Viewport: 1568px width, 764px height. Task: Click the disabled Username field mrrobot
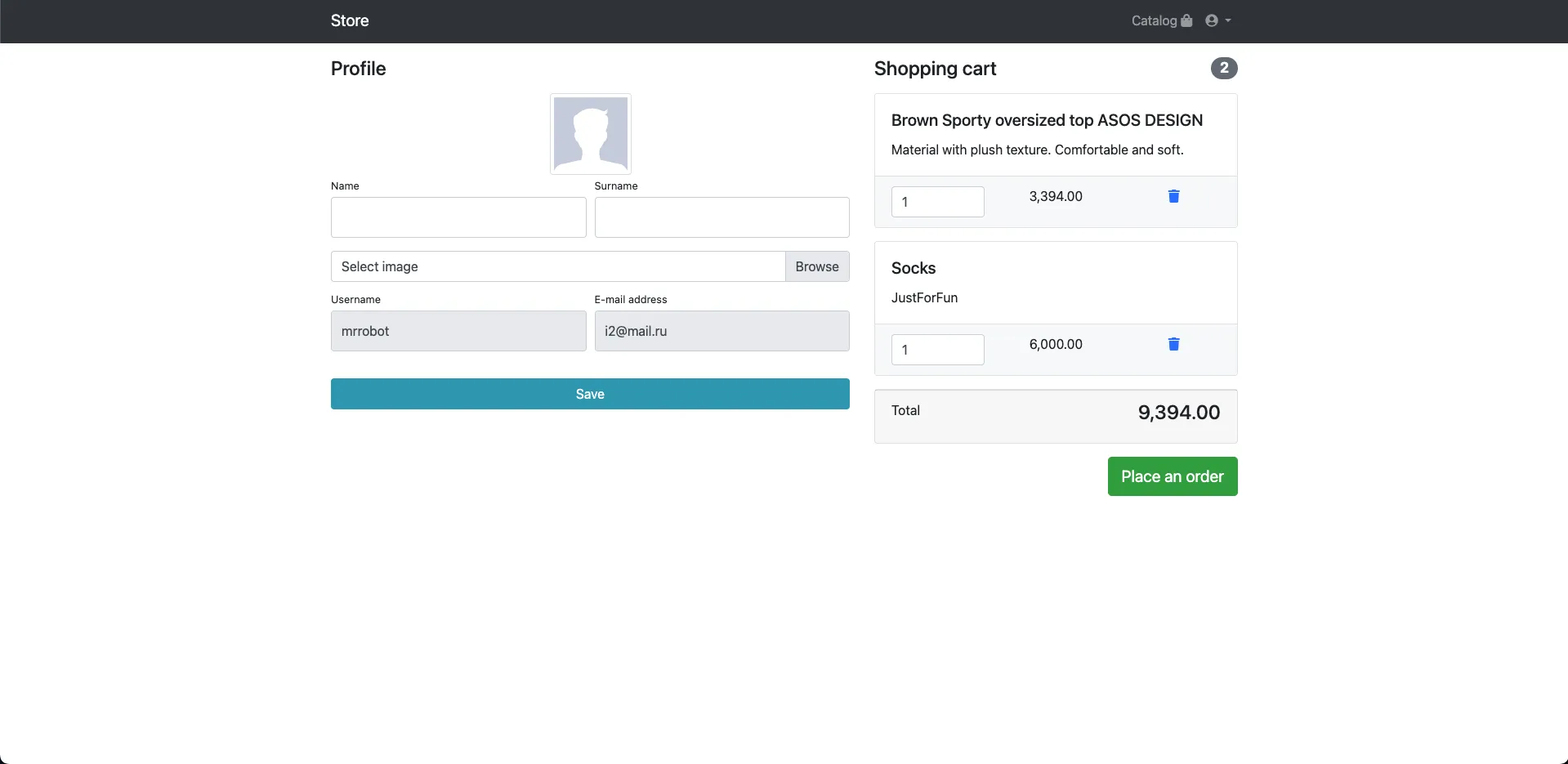(458, 331)
